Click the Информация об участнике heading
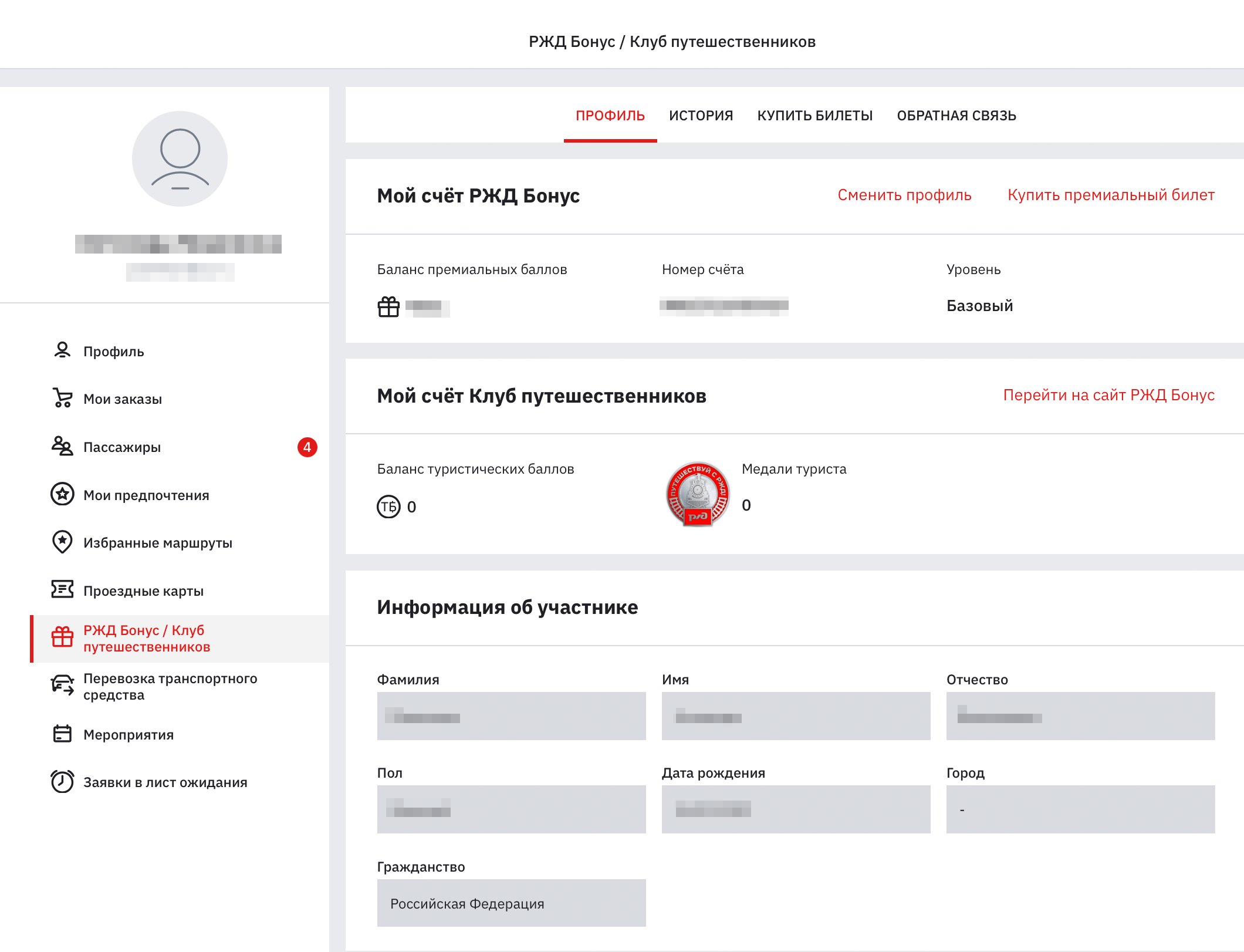This screenshot has width=1244, height=952. tap(508, 607)
